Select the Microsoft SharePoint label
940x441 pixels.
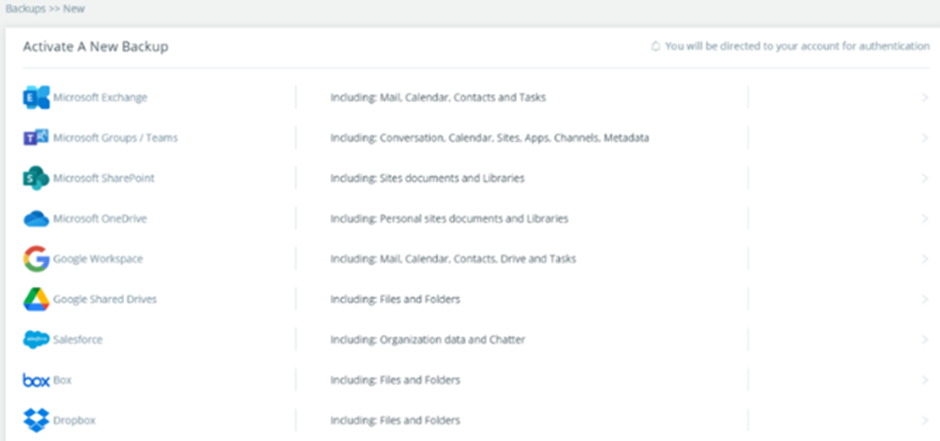(x=104, y=178)
